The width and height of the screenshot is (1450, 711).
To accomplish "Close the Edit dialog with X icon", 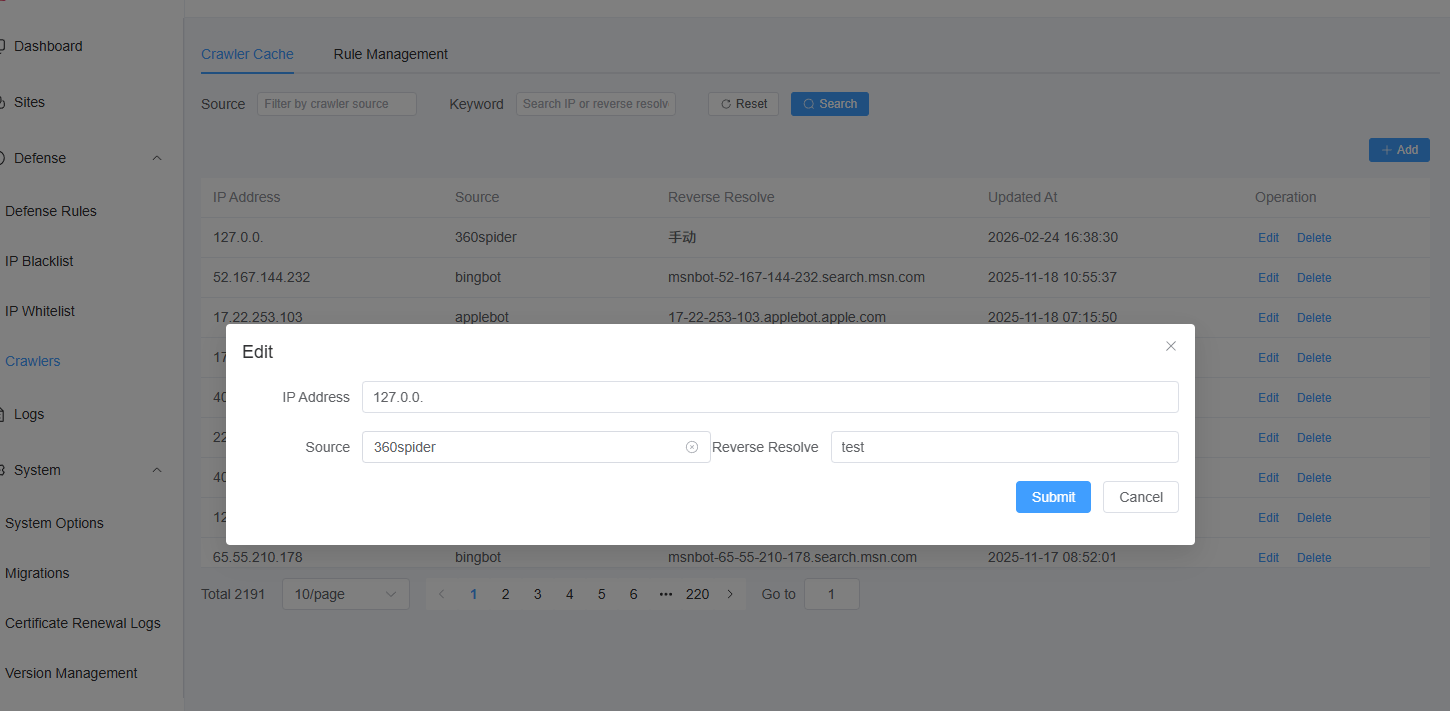I will click(x=1171, y=346).
